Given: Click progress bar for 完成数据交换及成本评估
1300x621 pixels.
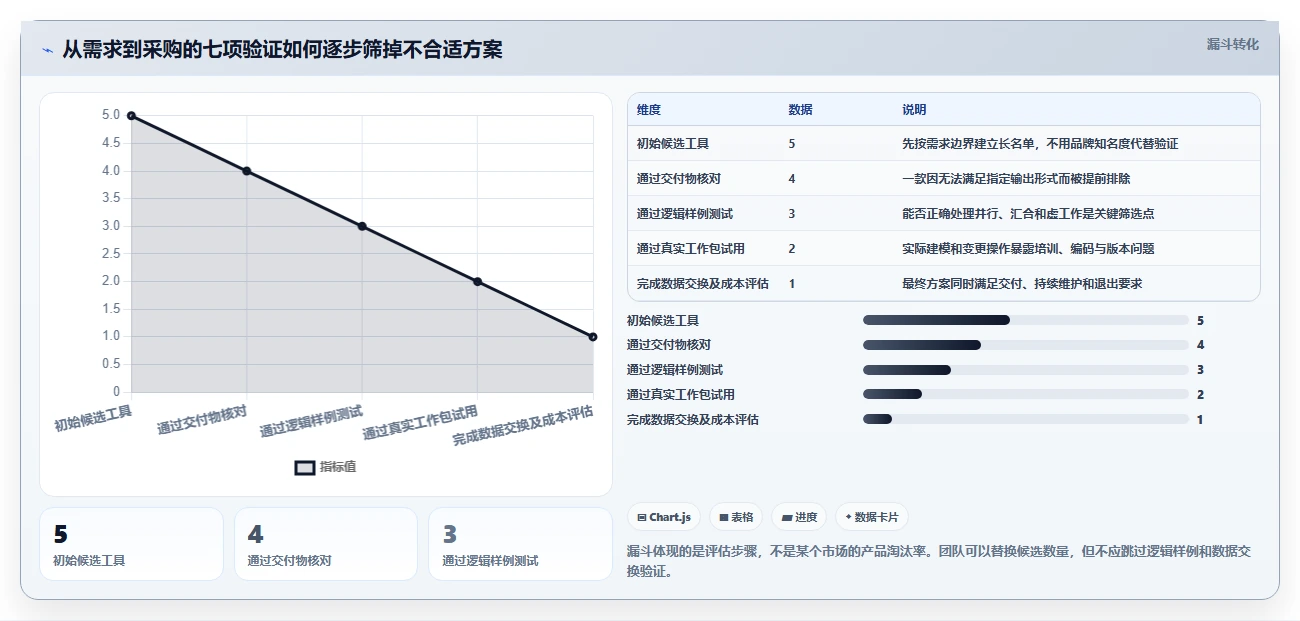Looking at the screenshot, I should pyautogui.click(x=1025, y=420).
